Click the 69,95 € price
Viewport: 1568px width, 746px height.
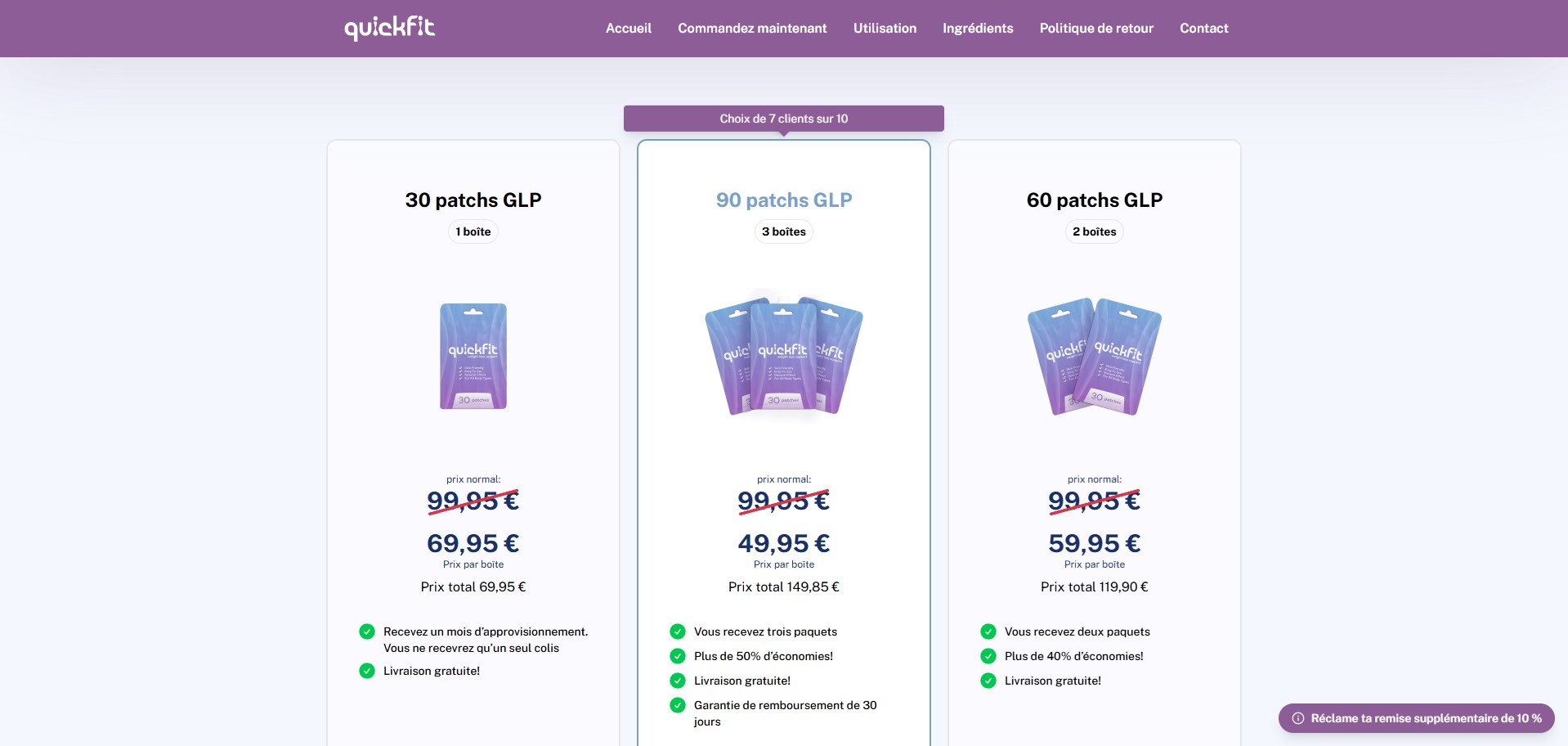tap(473, 543)
